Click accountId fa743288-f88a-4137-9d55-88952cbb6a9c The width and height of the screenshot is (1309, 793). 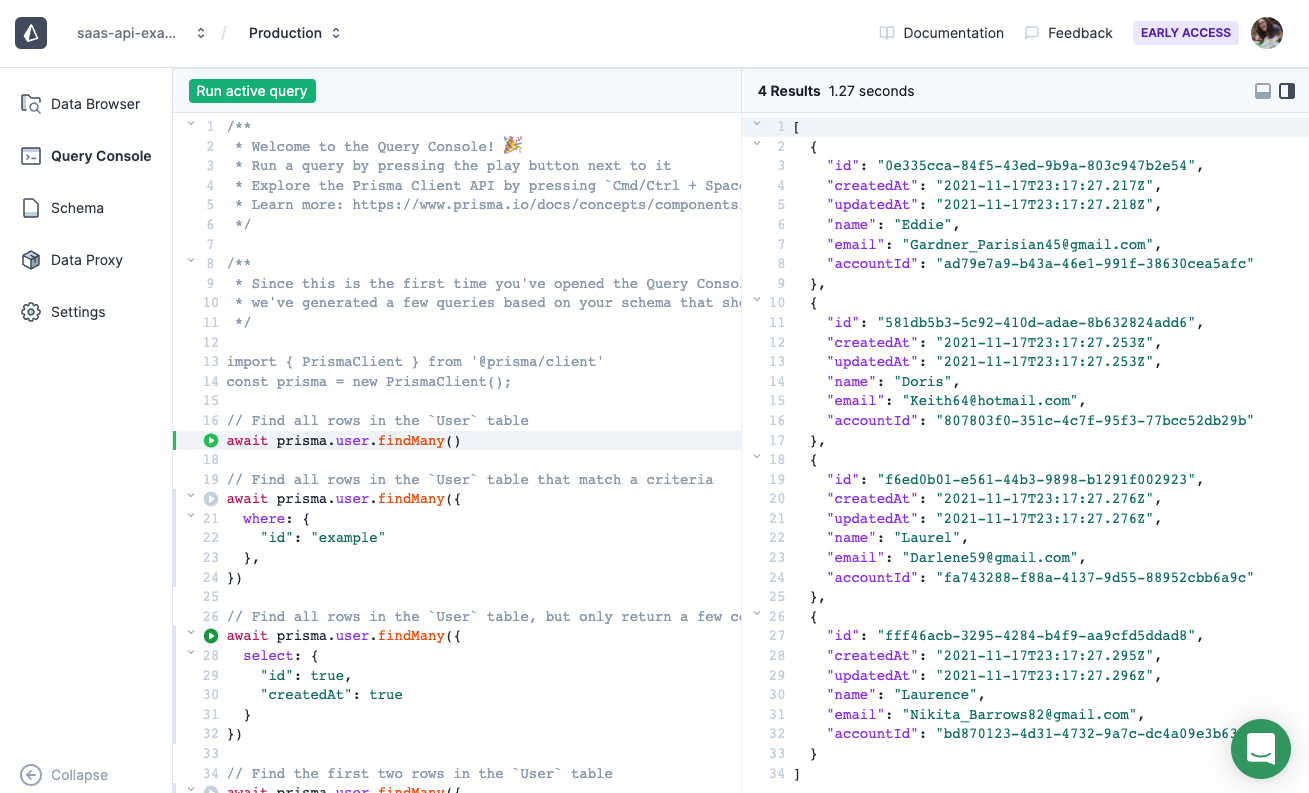tap(1094, 578)
